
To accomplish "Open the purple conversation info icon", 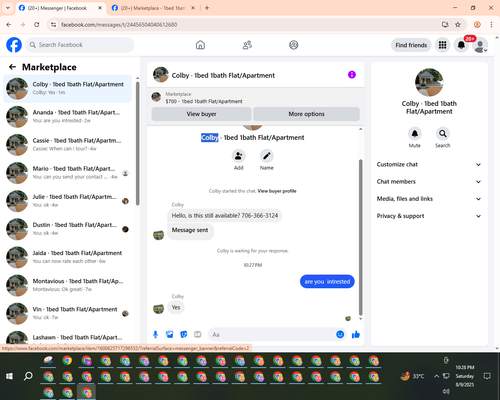I will tap(352, 75).
